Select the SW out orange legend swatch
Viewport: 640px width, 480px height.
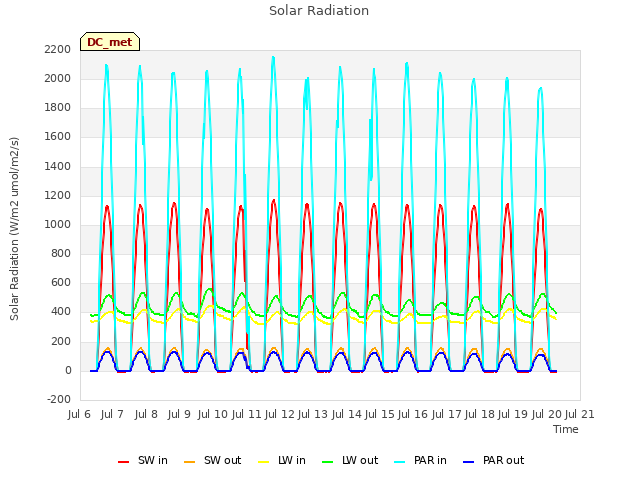(189, 462)
